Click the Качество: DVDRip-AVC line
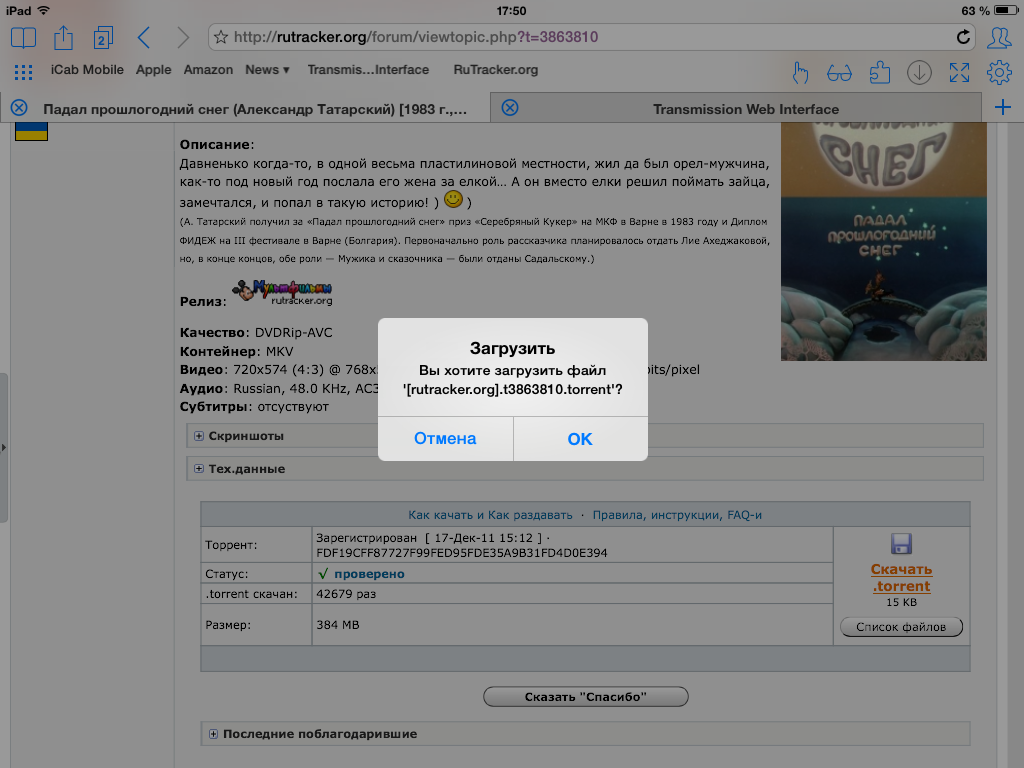 256,332
